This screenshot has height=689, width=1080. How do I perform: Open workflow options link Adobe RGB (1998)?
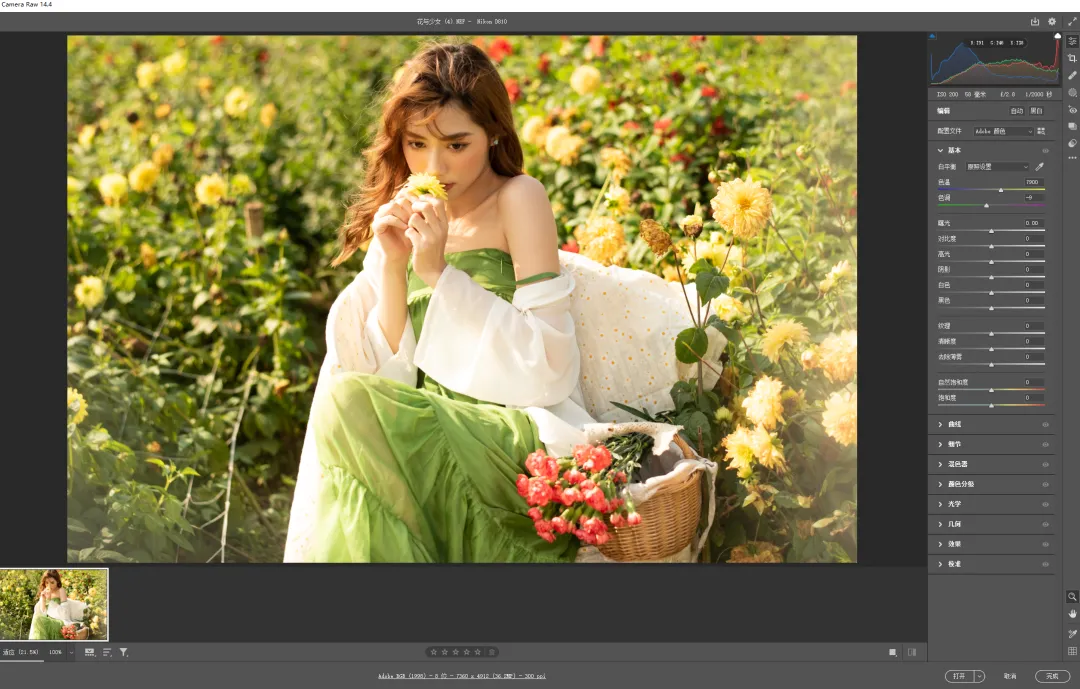[461, 676]
